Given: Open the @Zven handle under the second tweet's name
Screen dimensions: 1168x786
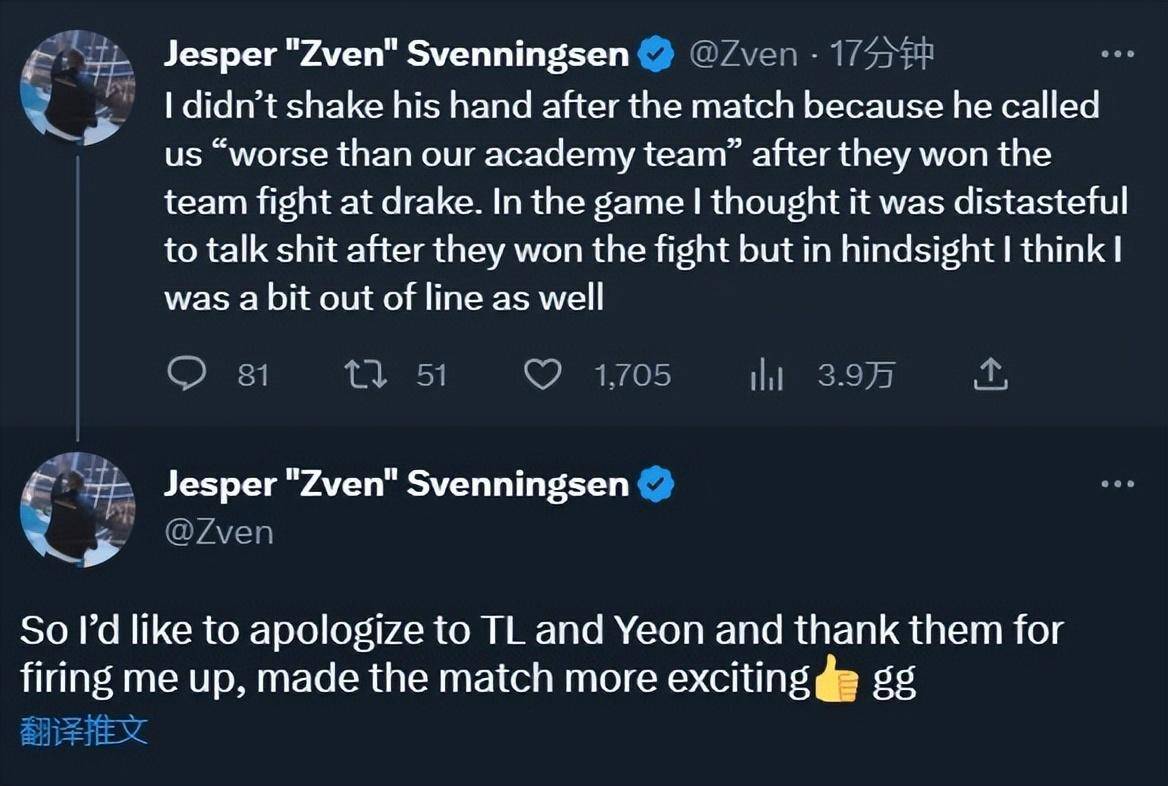Looking at the screenshot, I should [x=218, y=531].
